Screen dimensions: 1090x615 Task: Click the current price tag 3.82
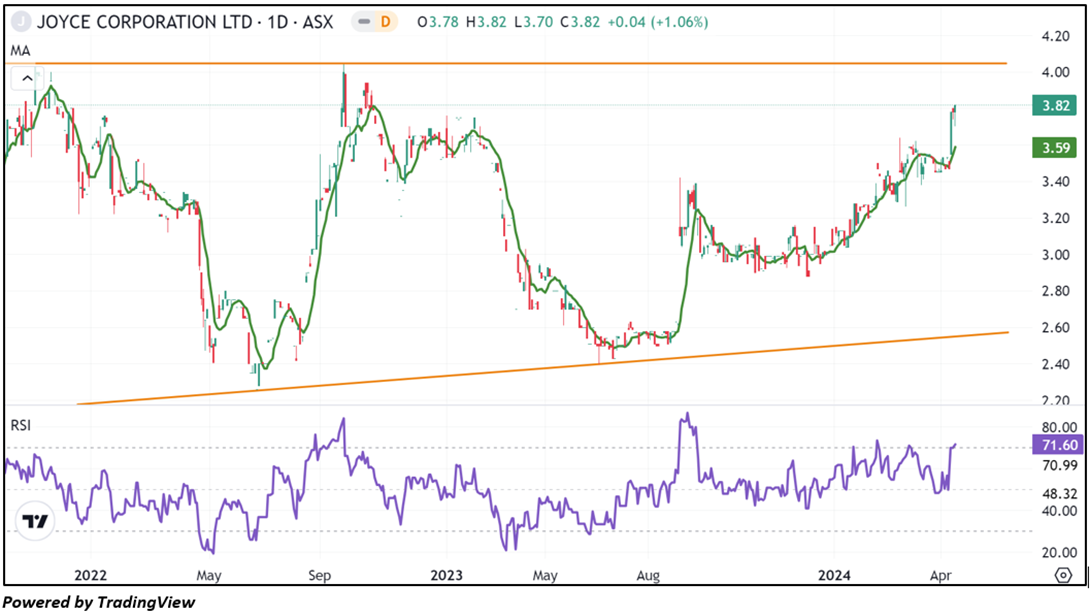tap(1055, 106)
